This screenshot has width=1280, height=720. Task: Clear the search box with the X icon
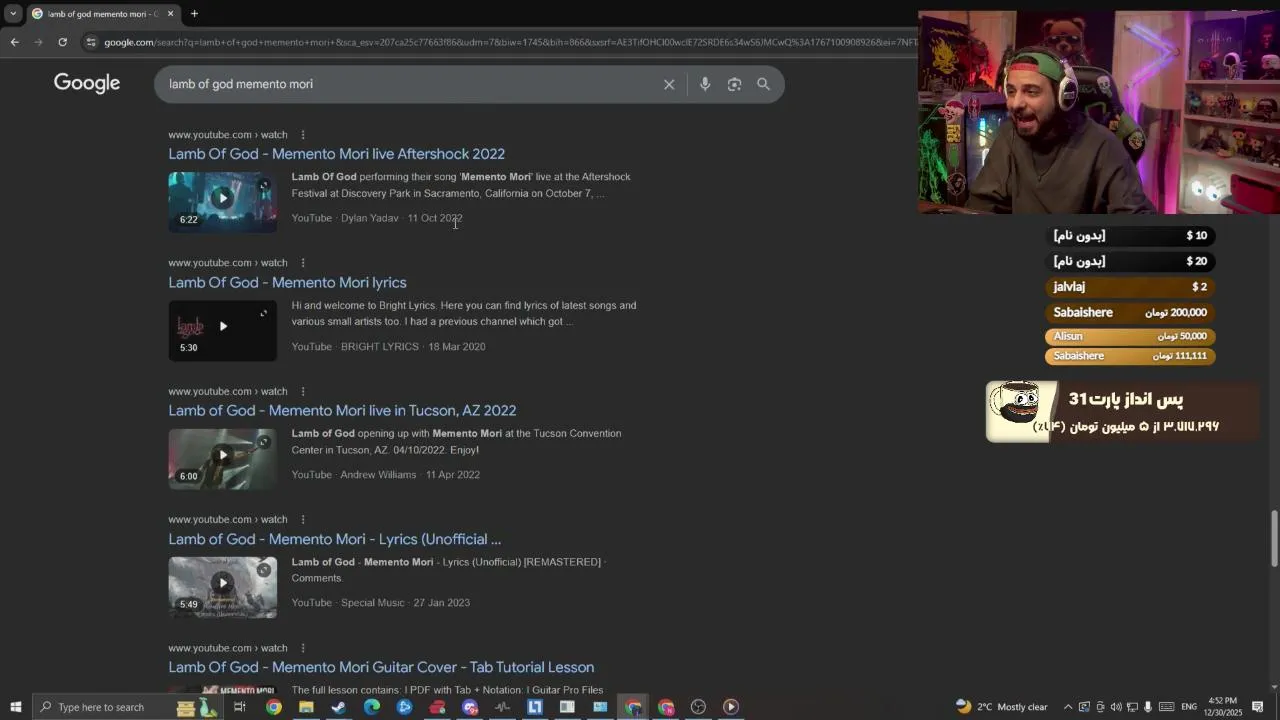pos(669,85)
